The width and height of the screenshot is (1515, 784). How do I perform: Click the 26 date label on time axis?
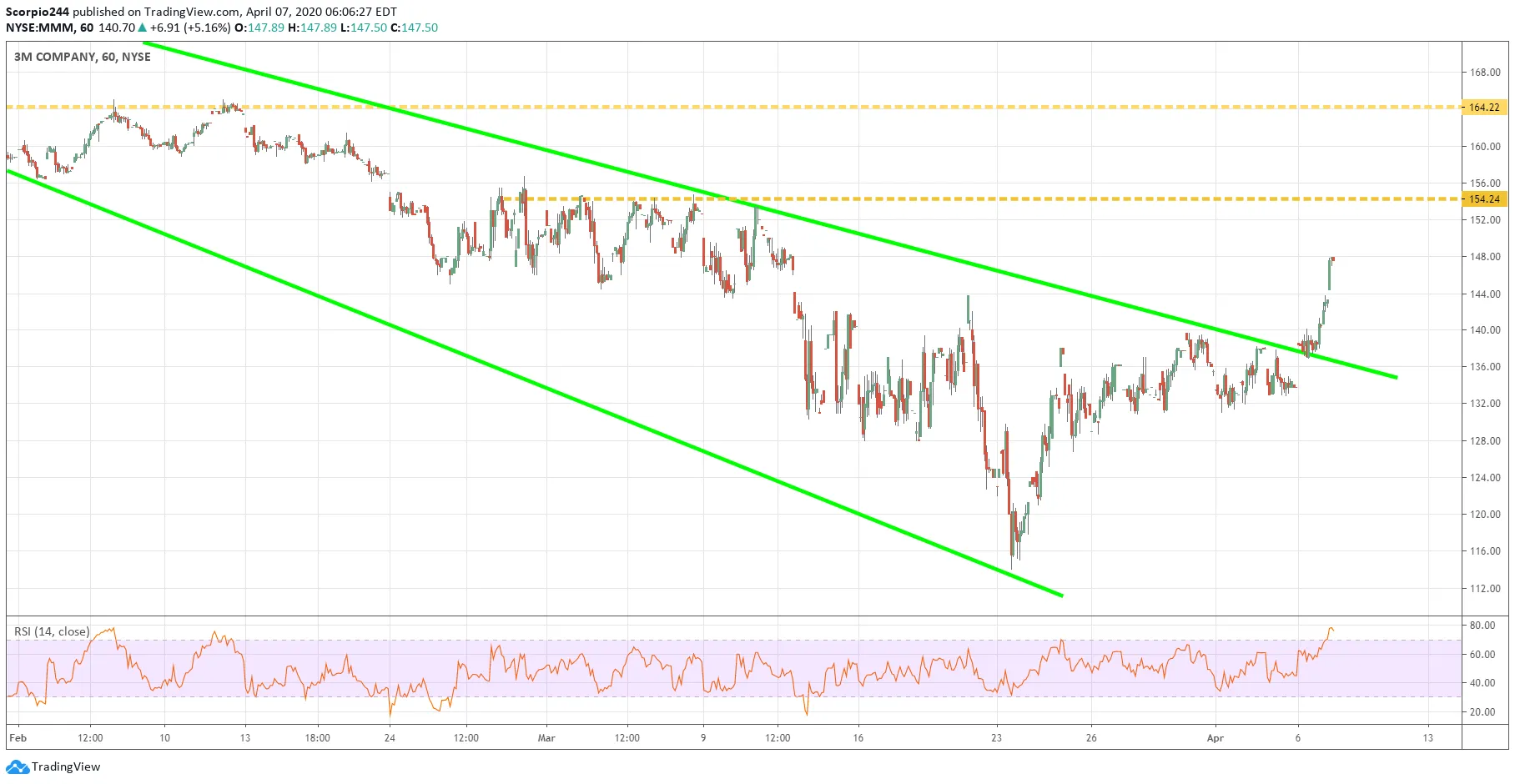coord(1091,738)
